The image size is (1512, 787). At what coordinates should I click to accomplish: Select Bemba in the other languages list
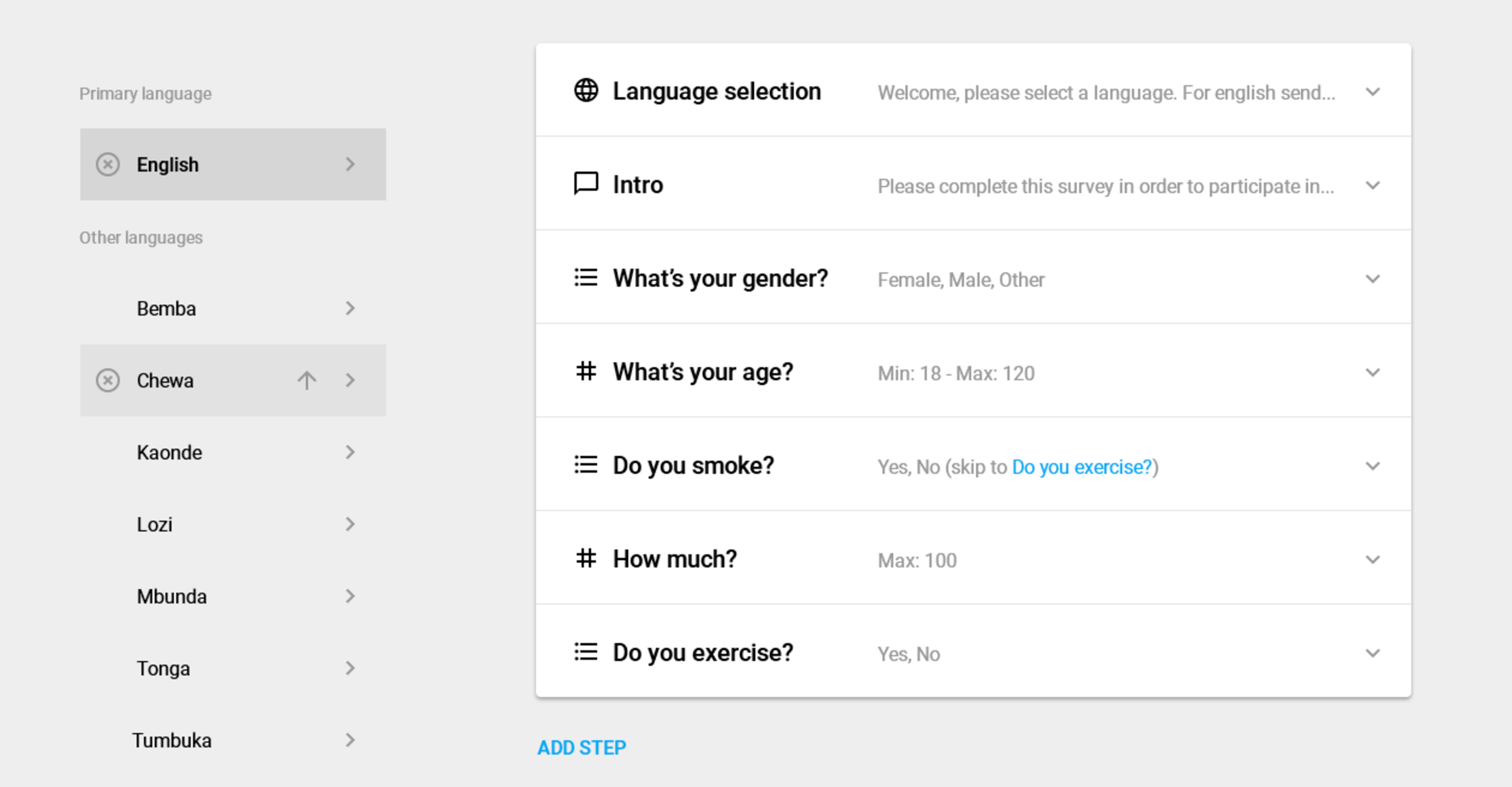click(167, 308)
